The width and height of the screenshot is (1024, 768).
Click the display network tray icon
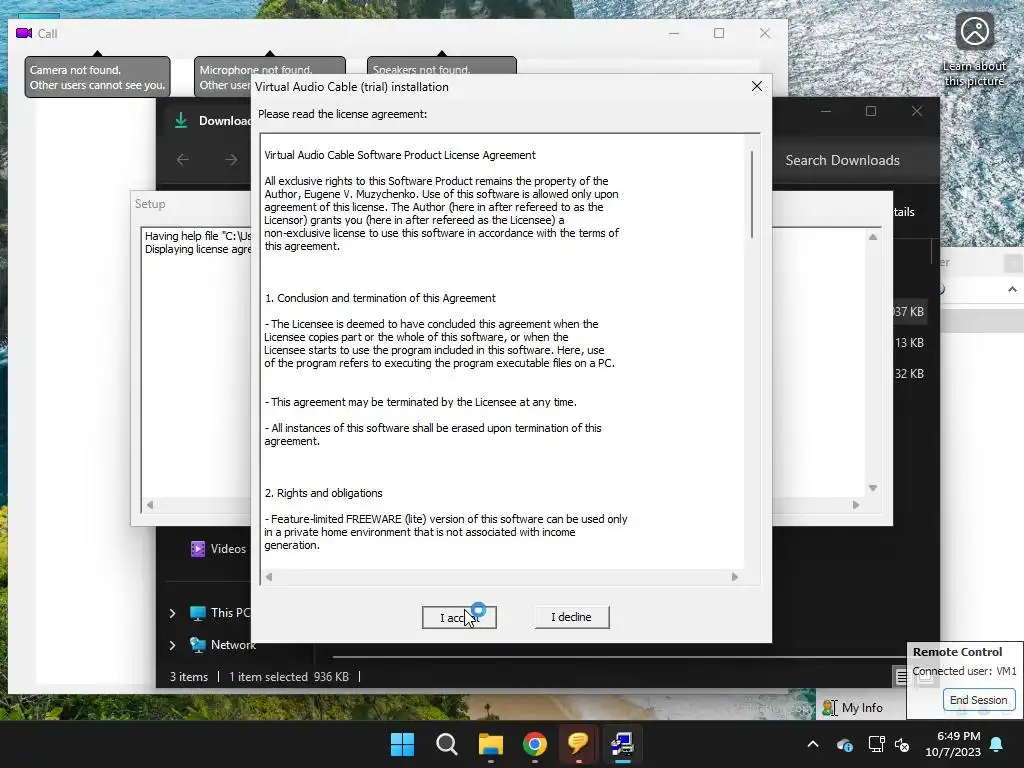[876, 744]
